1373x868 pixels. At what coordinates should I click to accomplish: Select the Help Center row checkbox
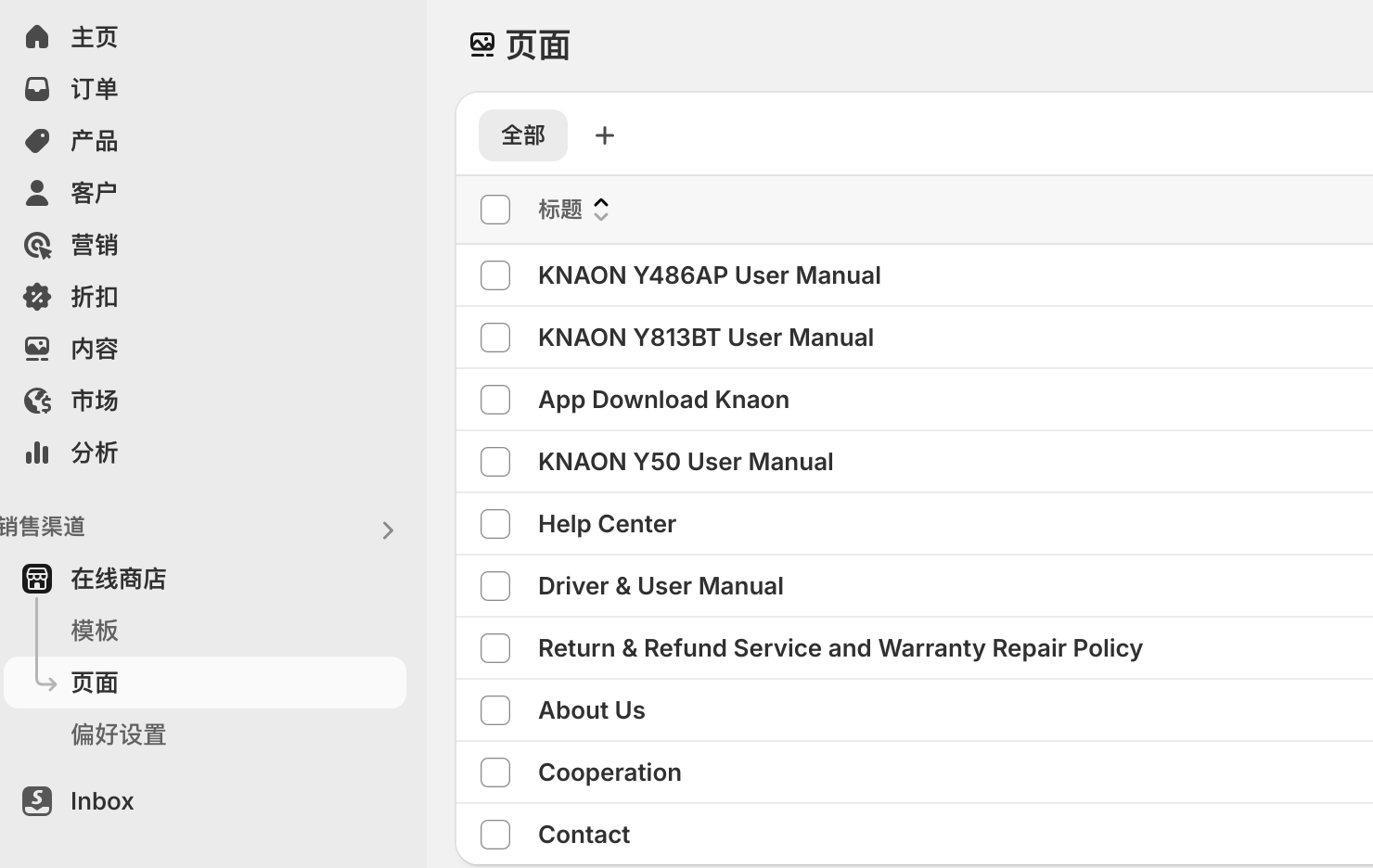click(x=495, y=524)
